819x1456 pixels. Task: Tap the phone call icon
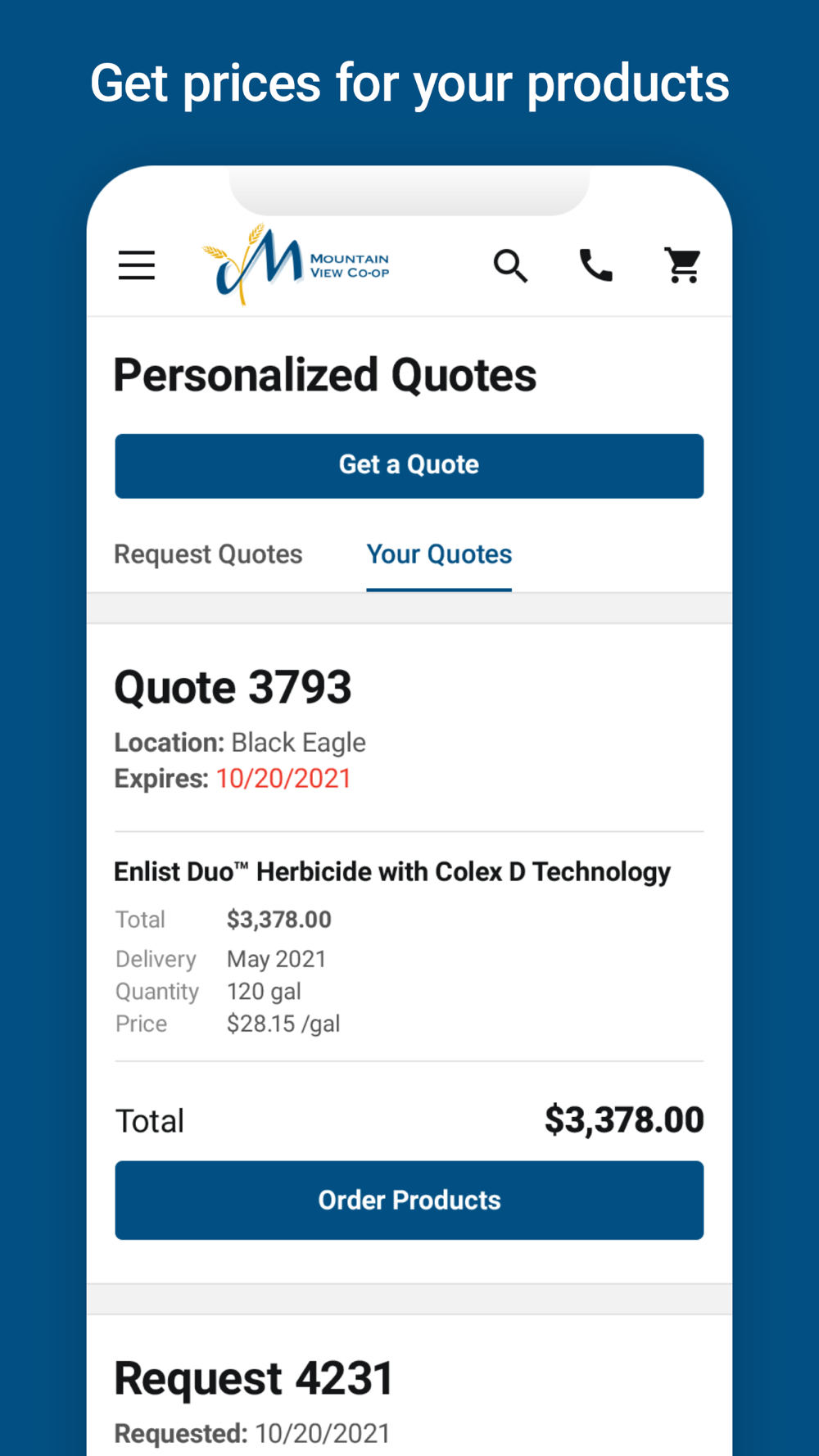(x=596, y=265)
